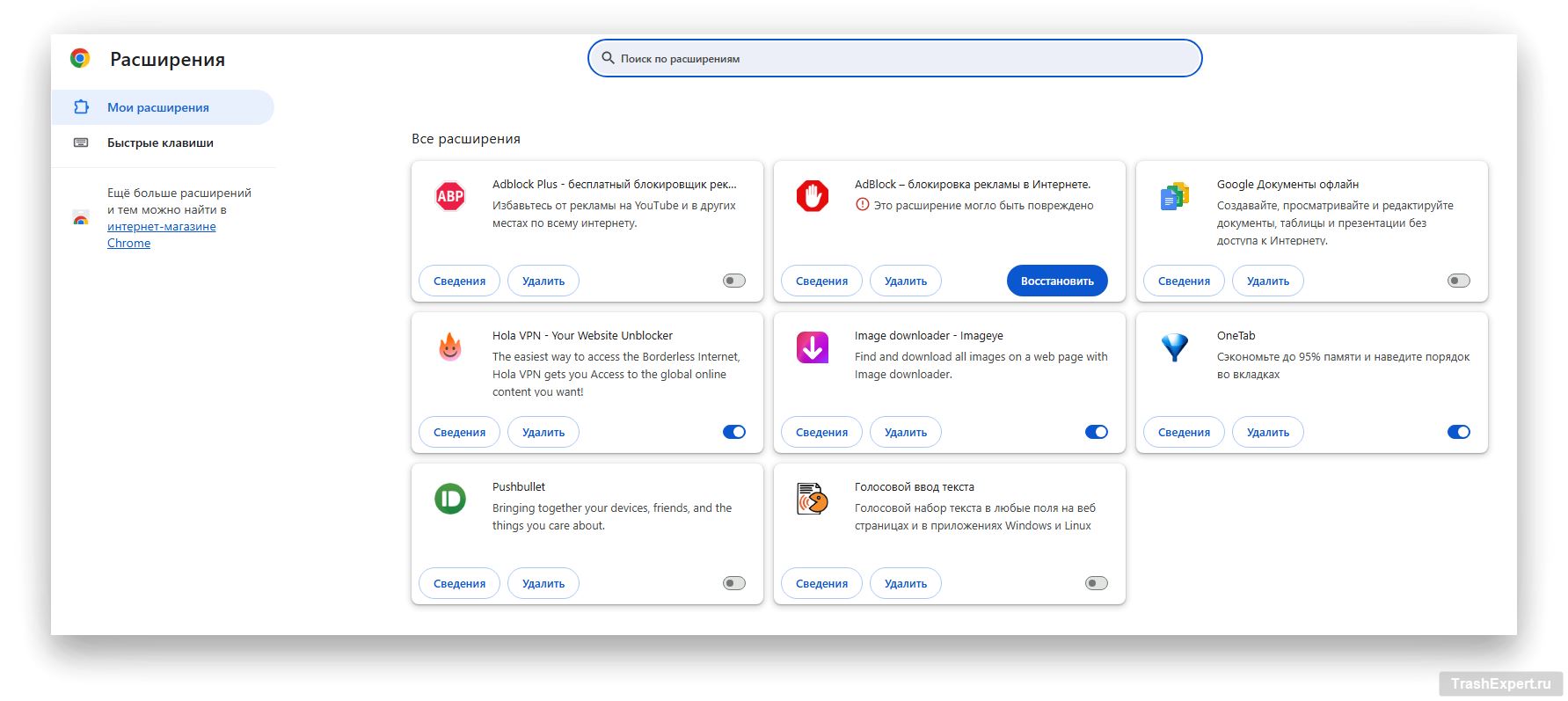Open Быстрые клавиши in the sidebar
Image resolution: width=1568 pixels, height=701 pixels.
160,142
